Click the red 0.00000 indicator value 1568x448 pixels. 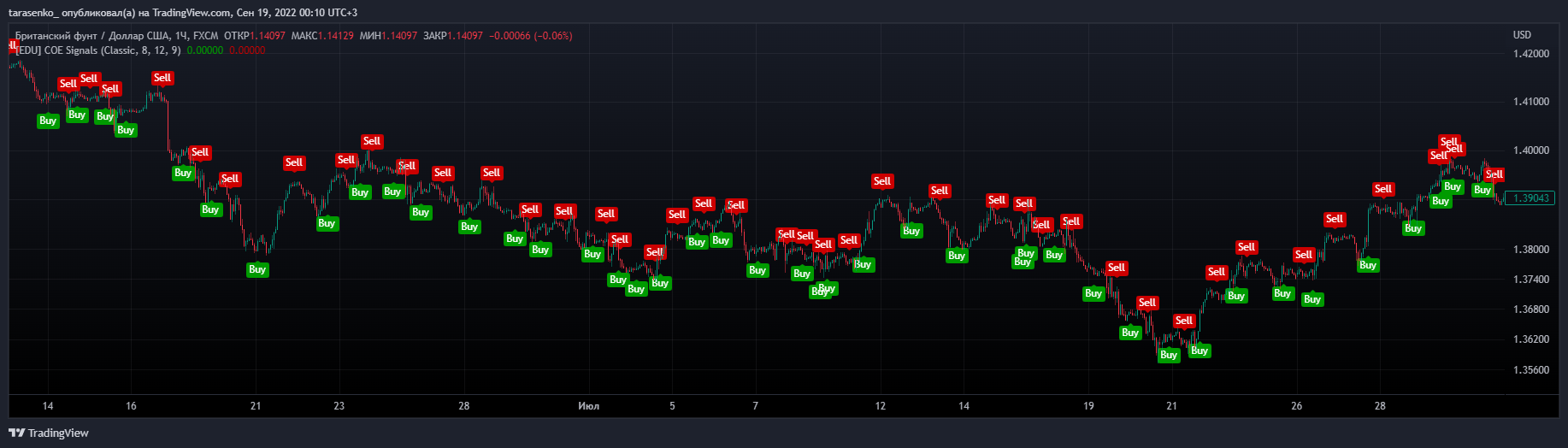[x=247, y=50]
